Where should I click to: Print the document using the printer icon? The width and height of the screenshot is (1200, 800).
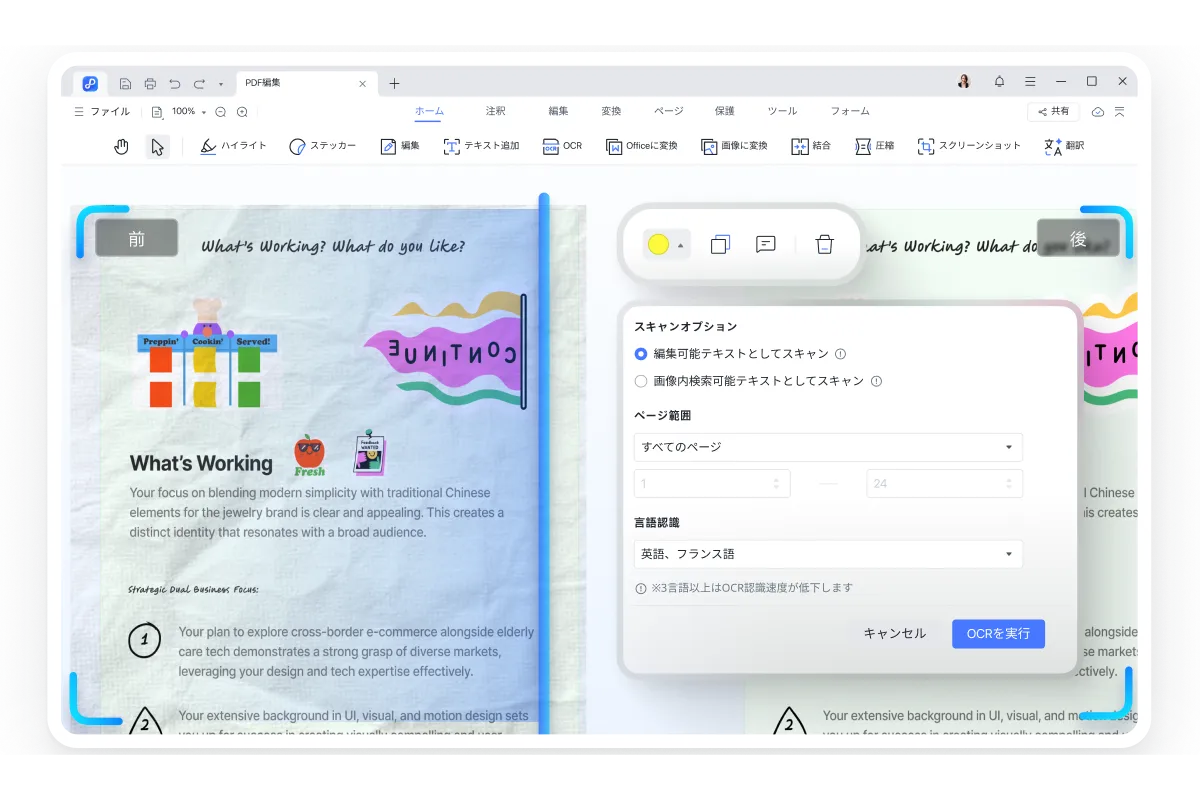coord(150,83)
